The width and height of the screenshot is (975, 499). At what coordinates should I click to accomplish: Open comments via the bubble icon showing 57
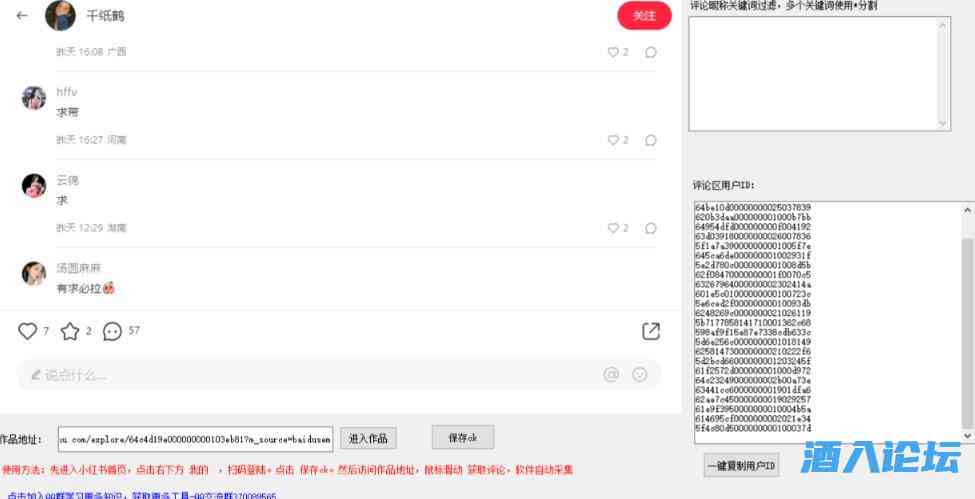click(x=112, y=332)
